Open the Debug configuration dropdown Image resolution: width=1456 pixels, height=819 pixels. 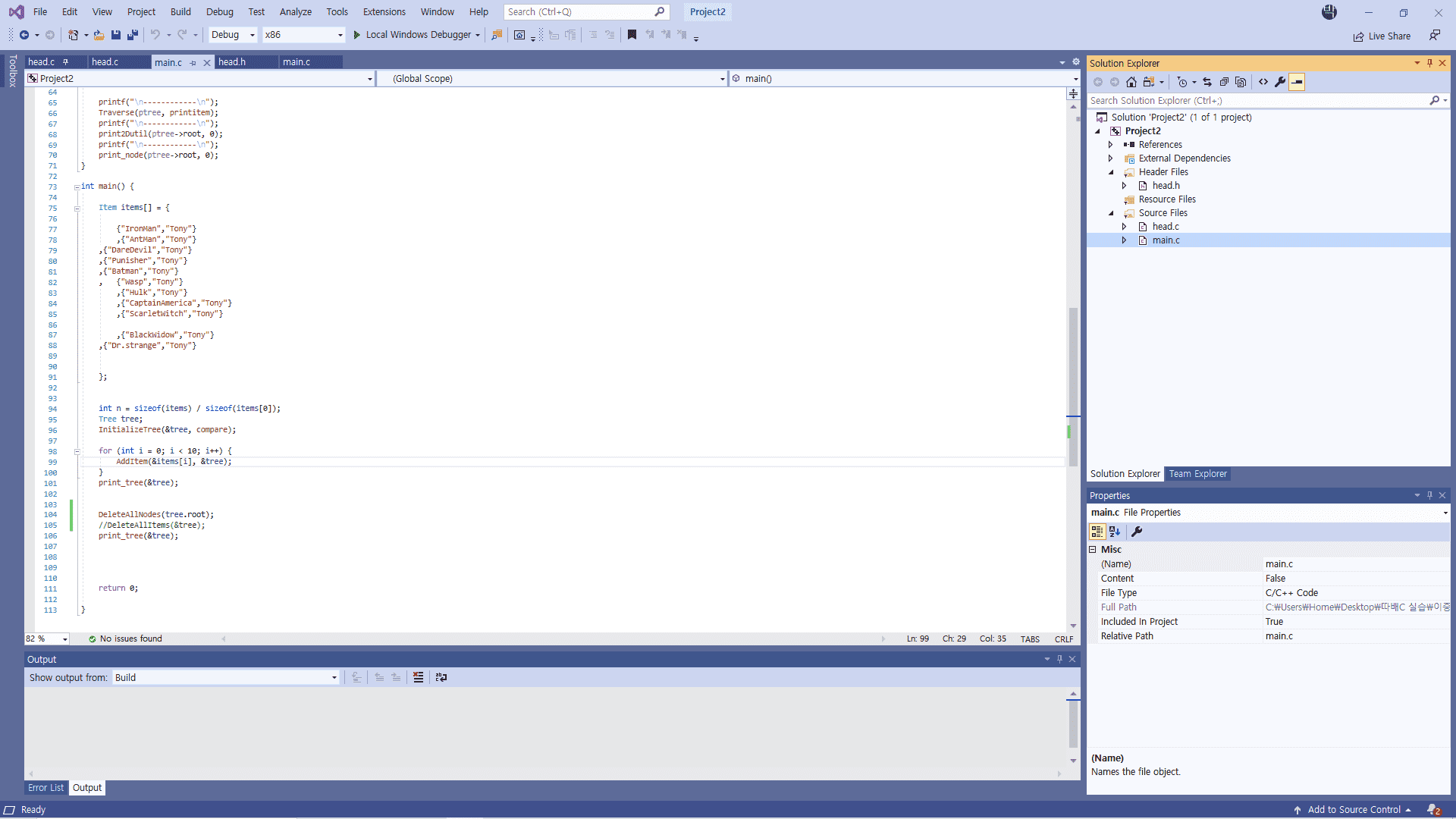click(x=233, y=35)
